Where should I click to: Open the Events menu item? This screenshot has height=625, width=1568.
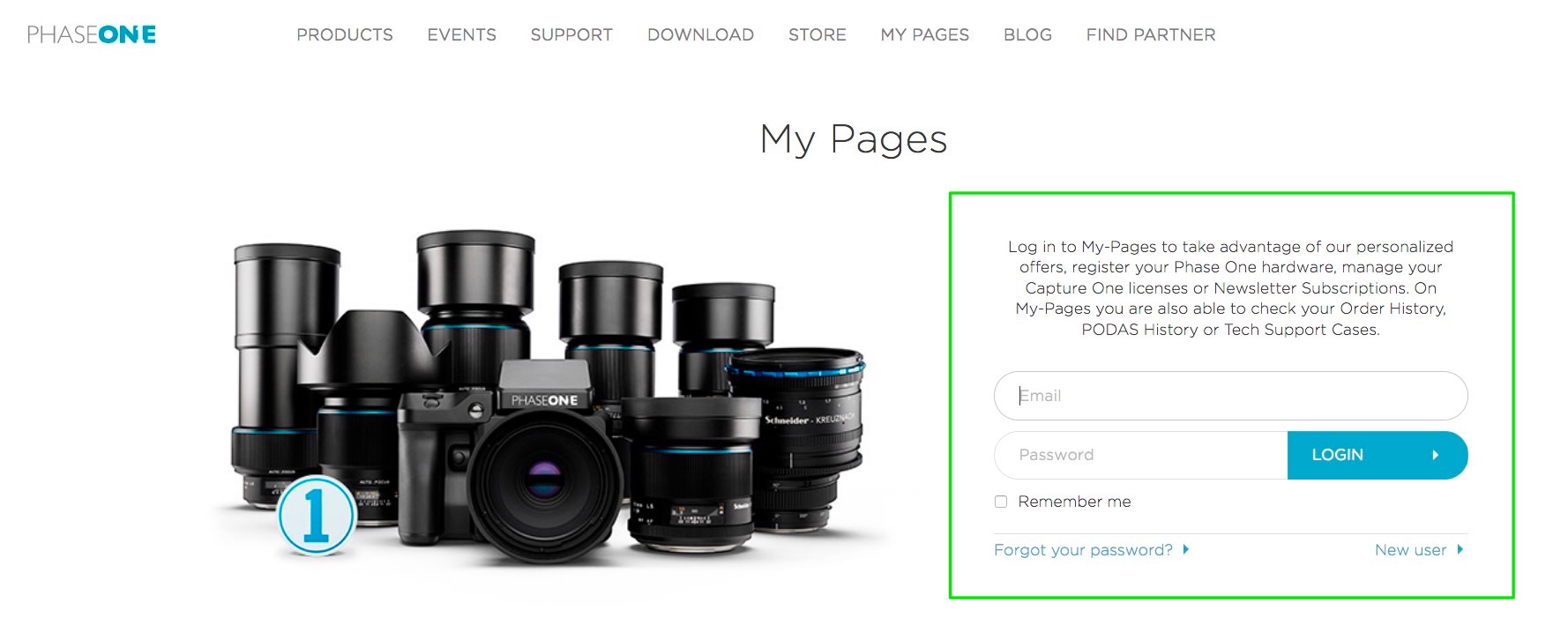point(462,34)
